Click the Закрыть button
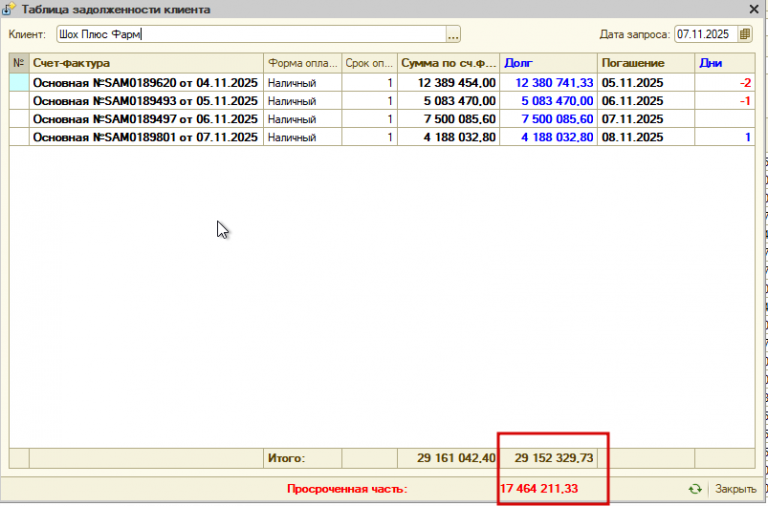Viewport: 768px width, 506px height. (736, 489)
